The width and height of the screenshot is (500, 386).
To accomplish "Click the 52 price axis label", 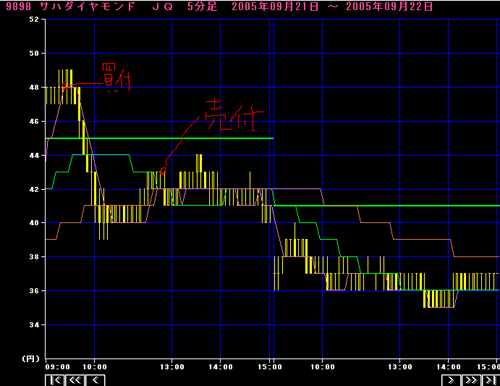I will coord(34,19).
